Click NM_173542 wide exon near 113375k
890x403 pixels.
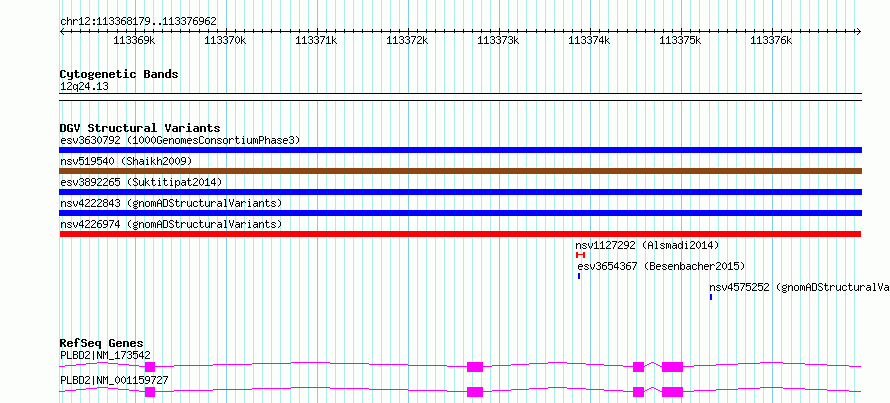[x=673, y=367]
